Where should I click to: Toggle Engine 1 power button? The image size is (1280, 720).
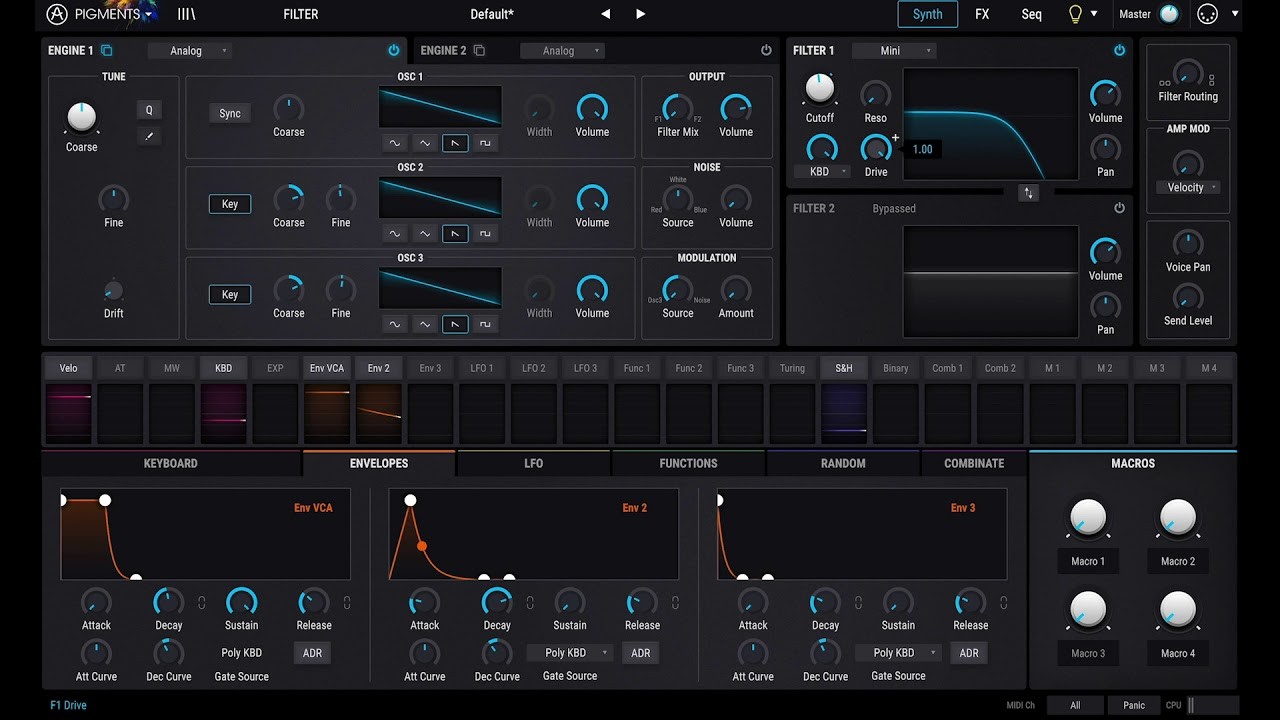pos(393,50)
